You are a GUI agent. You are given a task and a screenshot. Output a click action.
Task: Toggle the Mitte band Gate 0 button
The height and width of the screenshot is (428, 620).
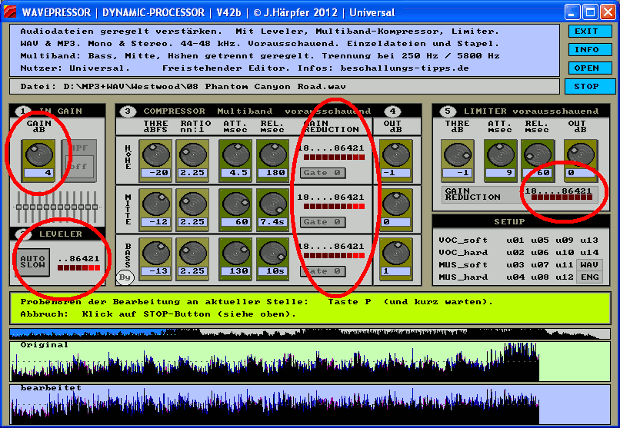pos(323,222)
